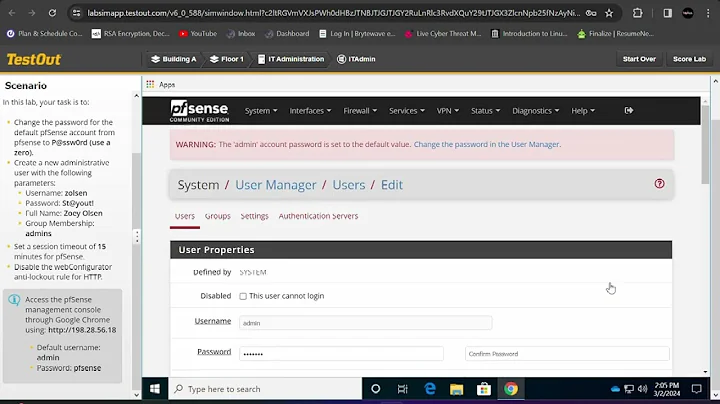Open User Manager breadcrumb link

tap(276, 185)
